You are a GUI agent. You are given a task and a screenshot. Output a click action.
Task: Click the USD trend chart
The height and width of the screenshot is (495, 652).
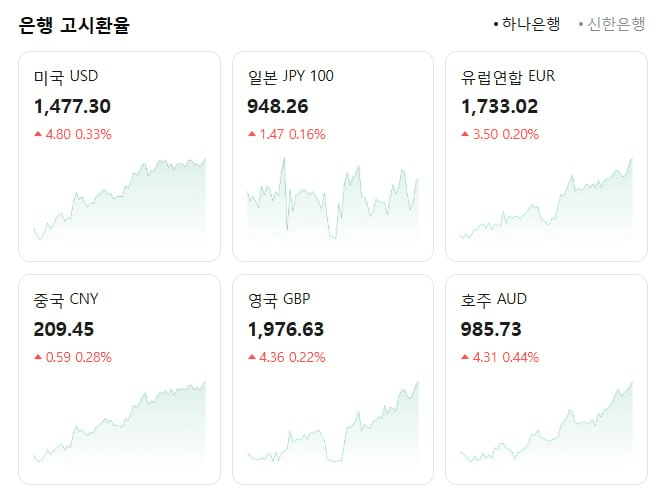click(x=119, y=200)
